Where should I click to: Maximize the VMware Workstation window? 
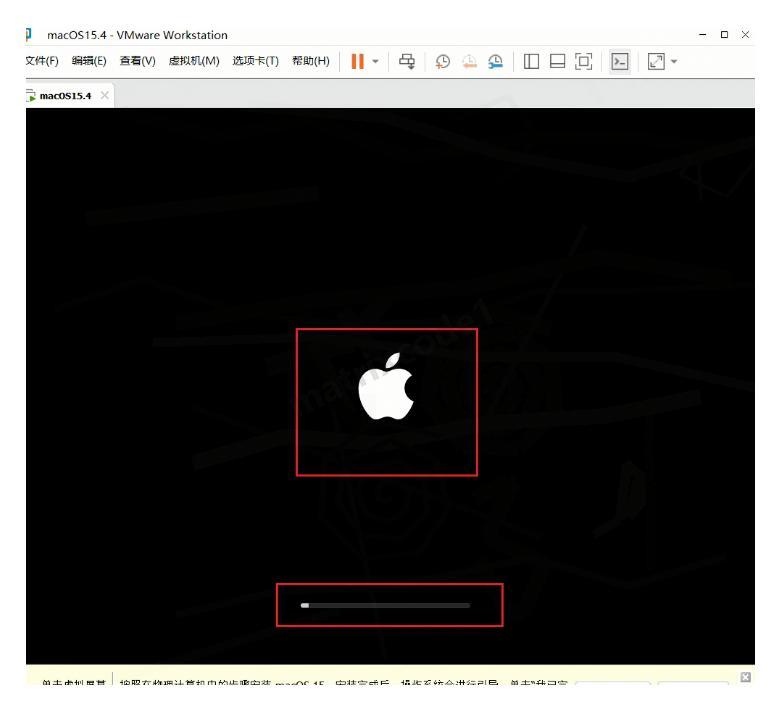pyautogui.click(x=724, y=34)
